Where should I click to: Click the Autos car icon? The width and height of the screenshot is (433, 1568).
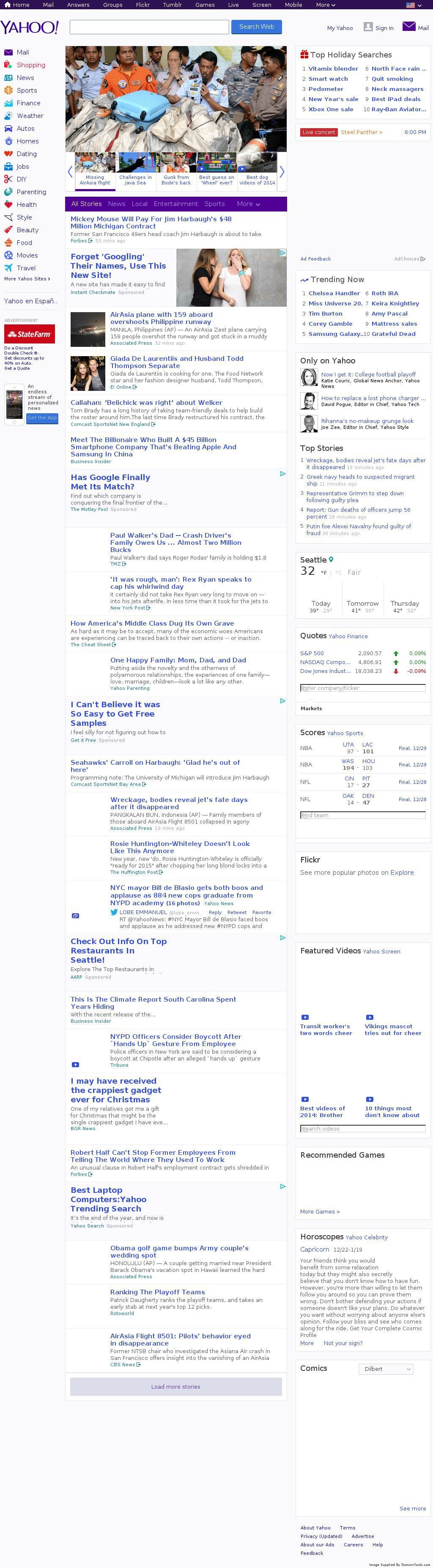(8, 129)
